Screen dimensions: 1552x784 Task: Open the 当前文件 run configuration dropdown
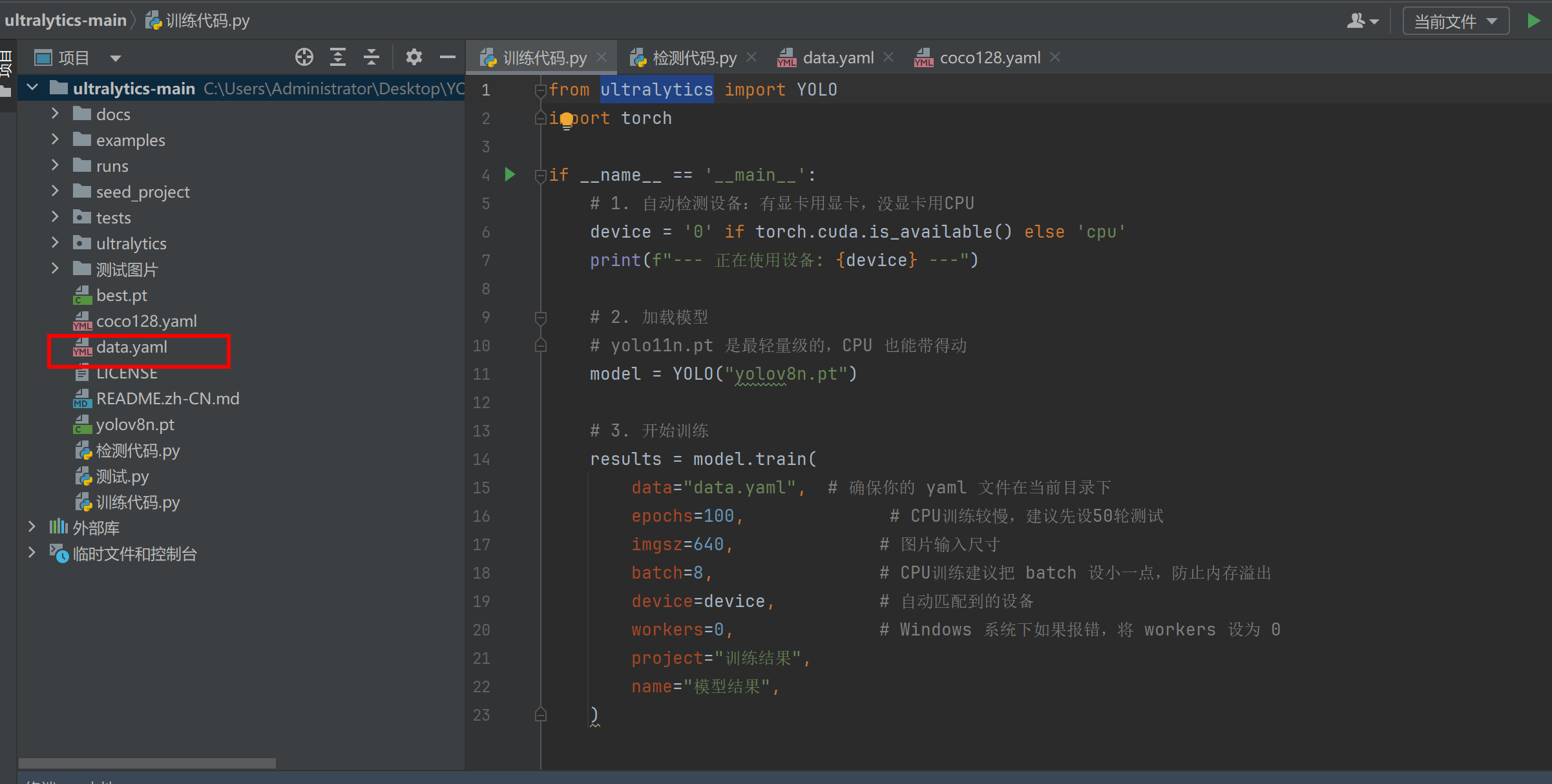[1456, 21]
